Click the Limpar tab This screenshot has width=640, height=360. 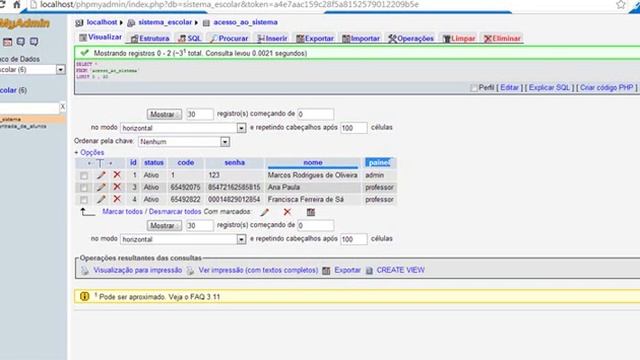(459, 38)
